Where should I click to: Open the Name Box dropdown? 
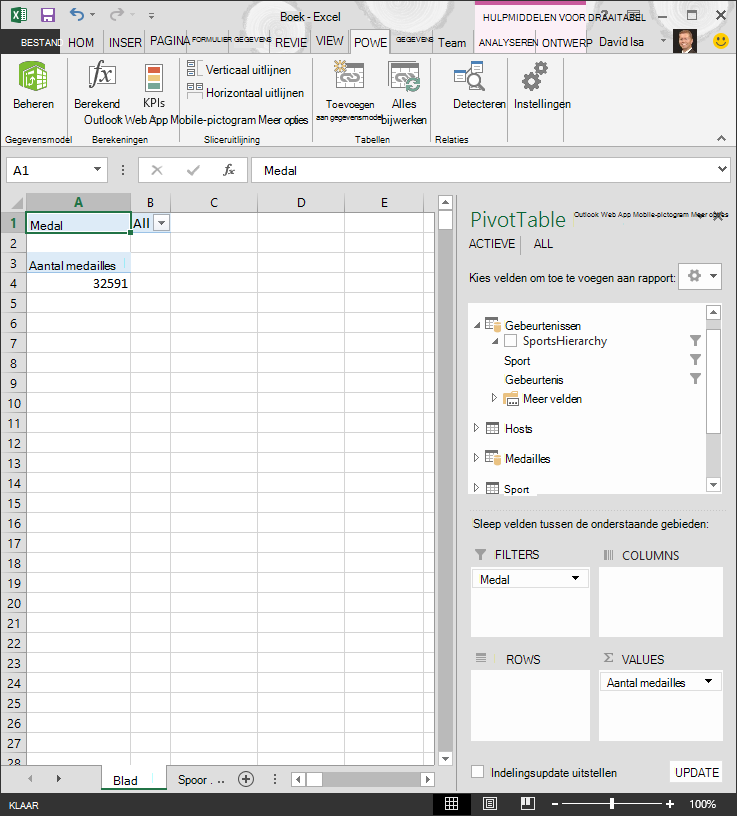(x=97, y=170)
